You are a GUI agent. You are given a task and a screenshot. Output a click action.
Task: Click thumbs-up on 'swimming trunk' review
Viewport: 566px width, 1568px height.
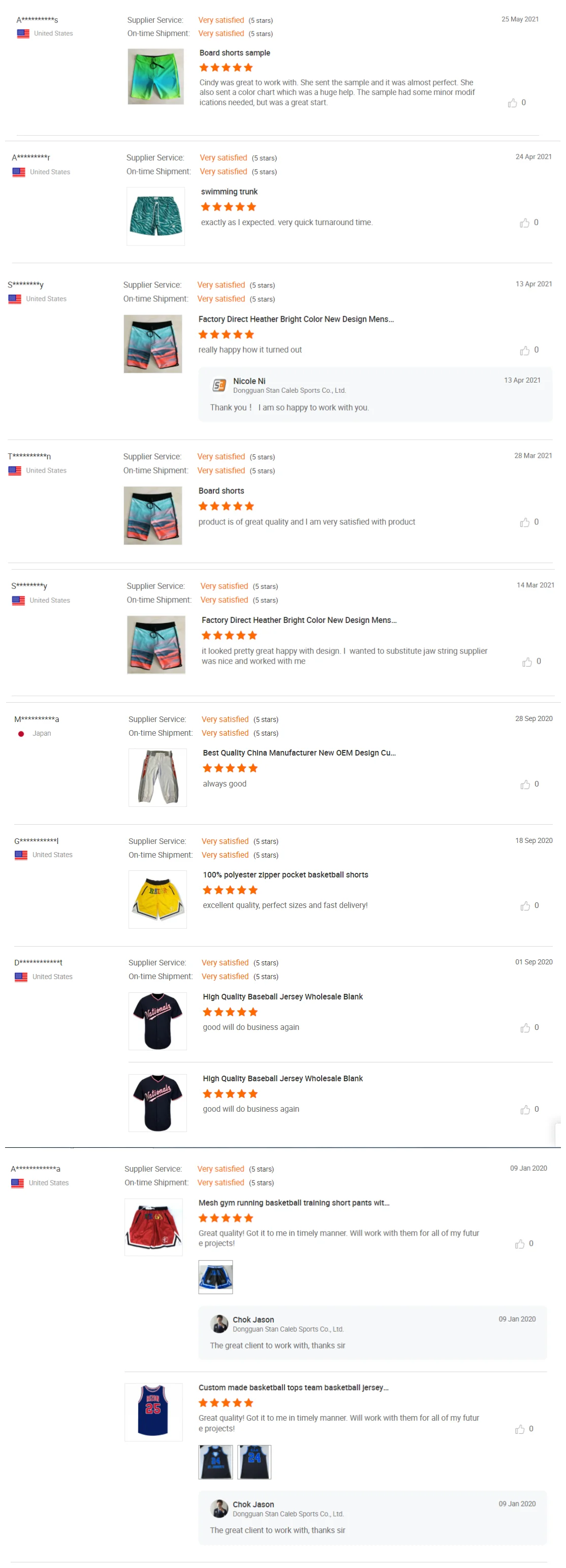point(525,223)
